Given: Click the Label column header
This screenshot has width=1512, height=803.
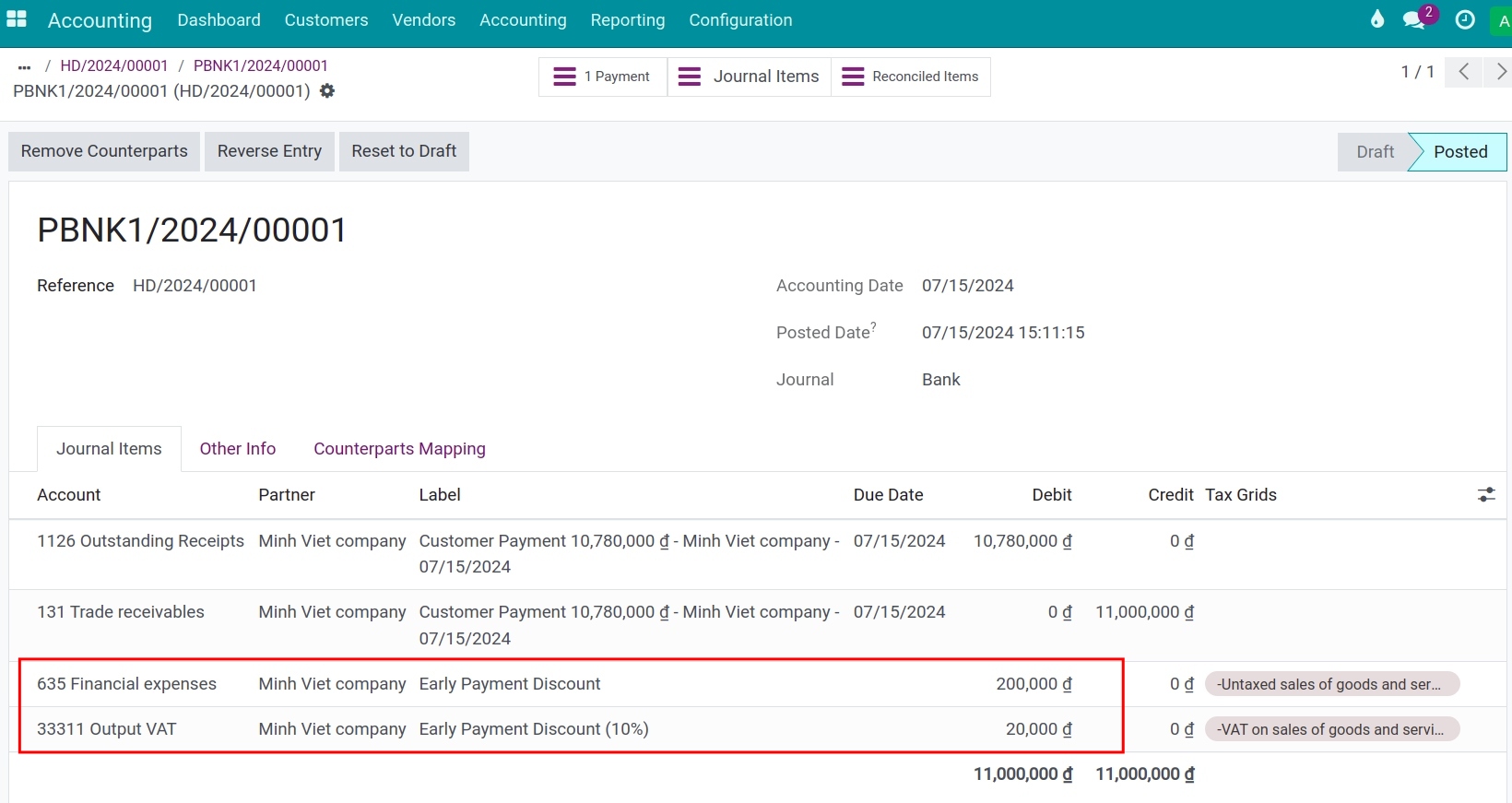Looking at the screenshot, I should tap(440, 495).
